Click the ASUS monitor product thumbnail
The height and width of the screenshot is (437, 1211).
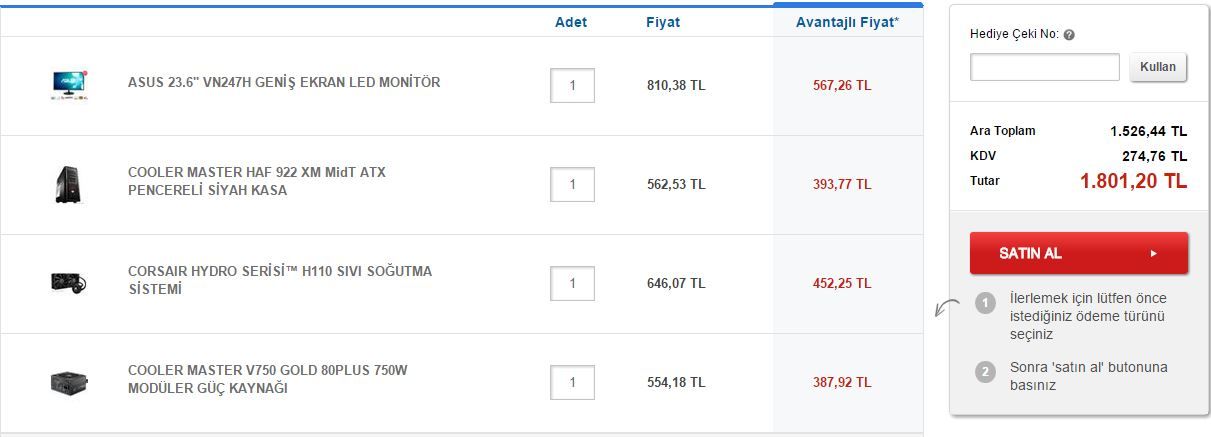[x=69, y=85]
